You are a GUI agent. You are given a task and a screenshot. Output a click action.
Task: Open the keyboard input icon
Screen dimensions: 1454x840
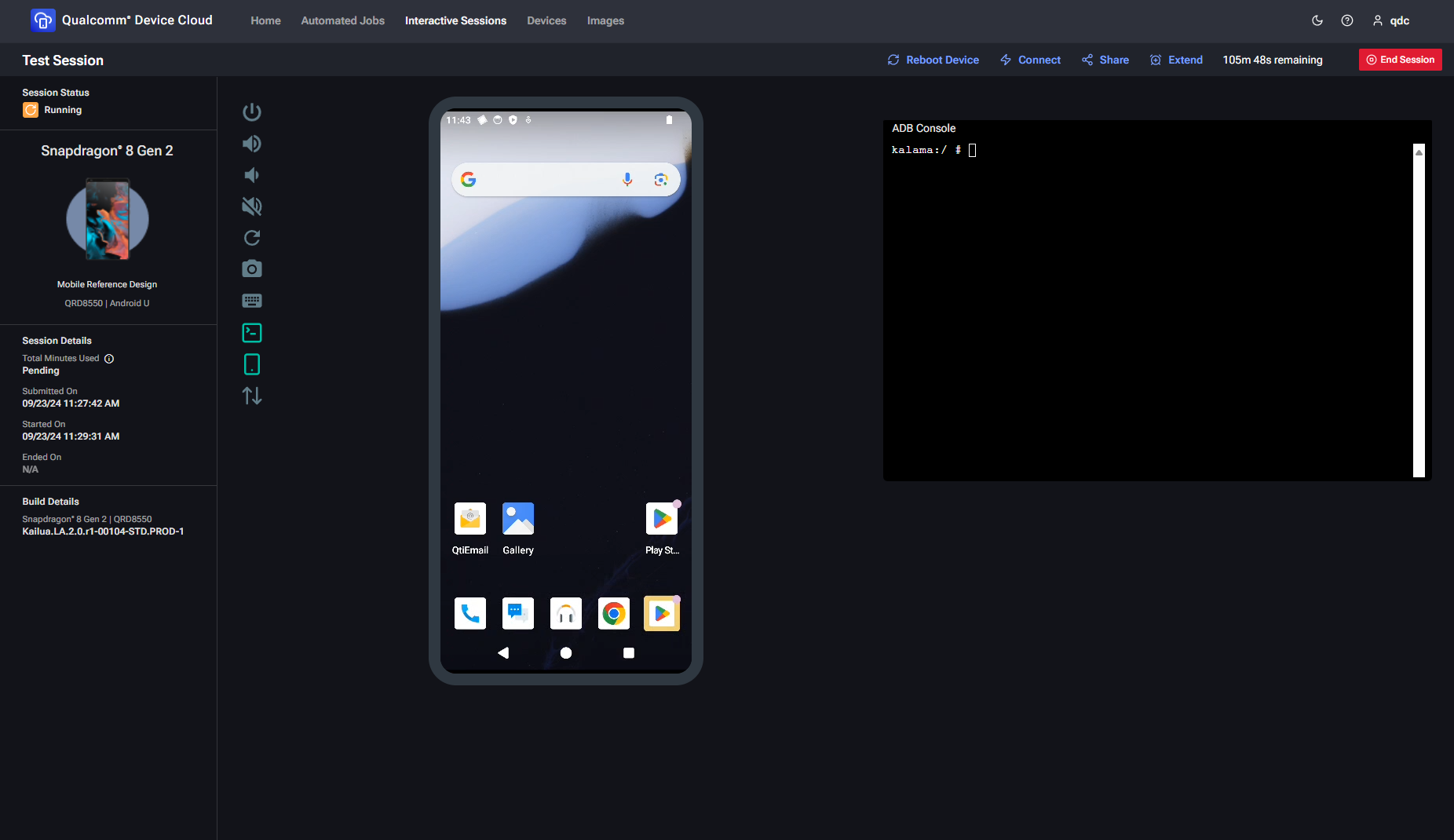click(x=252, y=301)
